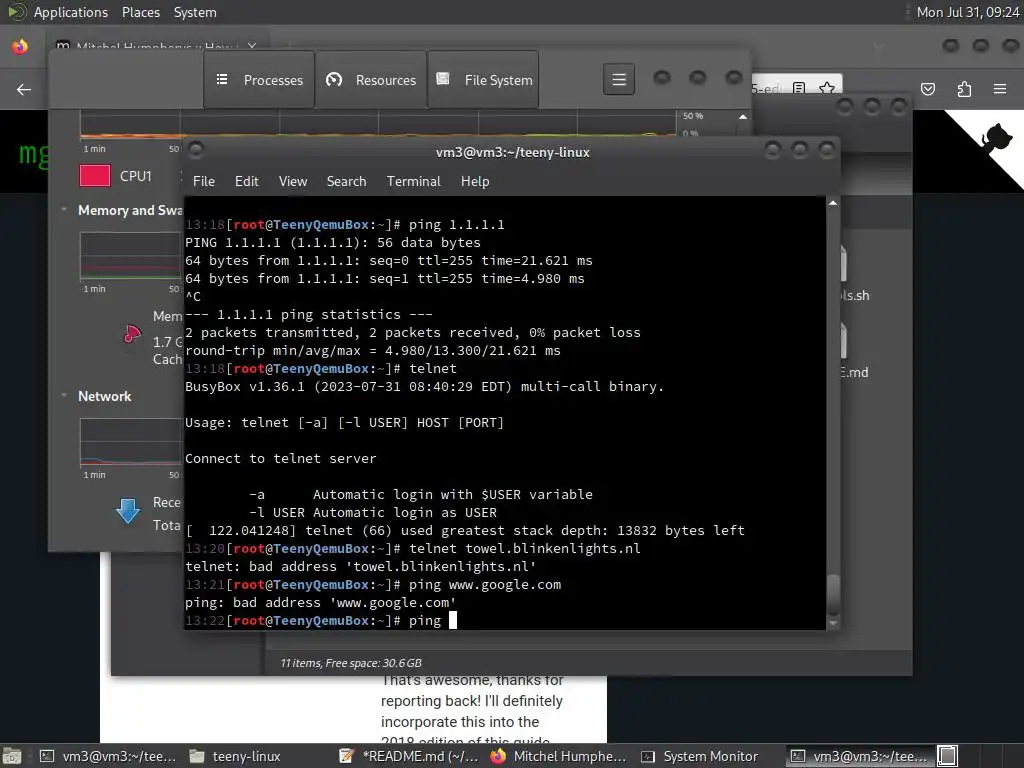Open the terminal File menu
Screen dimensions: 1024x768
click(x=204, y=181)
